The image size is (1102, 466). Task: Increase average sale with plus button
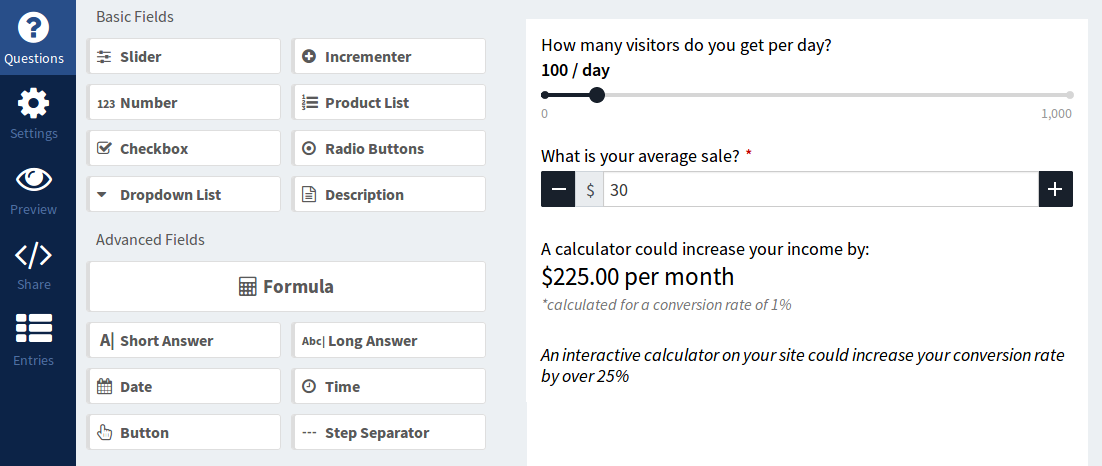pyautogui.click(x=1055, y=190)
